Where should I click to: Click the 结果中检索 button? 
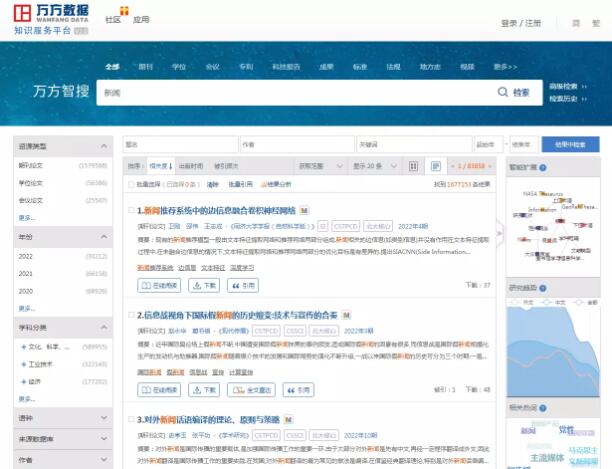pos(571,145)
